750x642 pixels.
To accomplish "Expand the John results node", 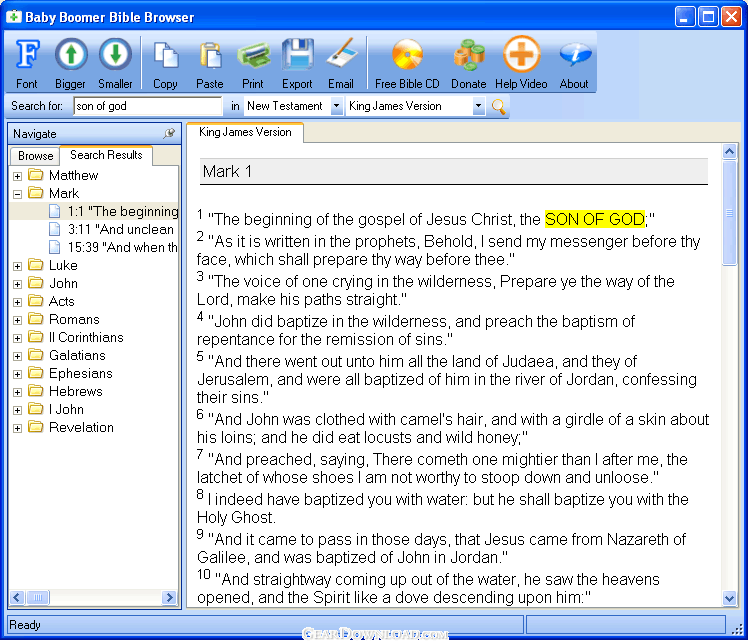I will click(x=17, y=284).
